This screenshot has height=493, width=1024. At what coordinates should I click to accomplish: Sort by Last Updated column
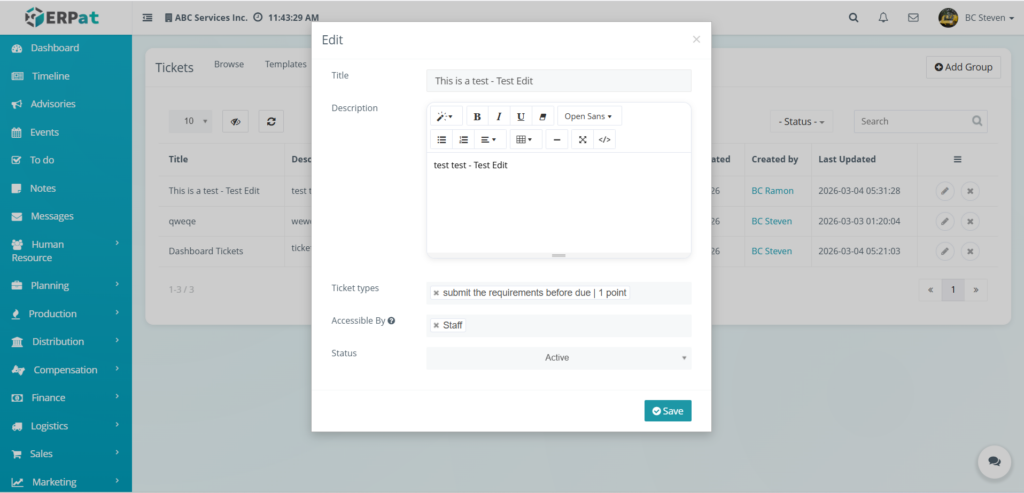[x=847, y=159]
